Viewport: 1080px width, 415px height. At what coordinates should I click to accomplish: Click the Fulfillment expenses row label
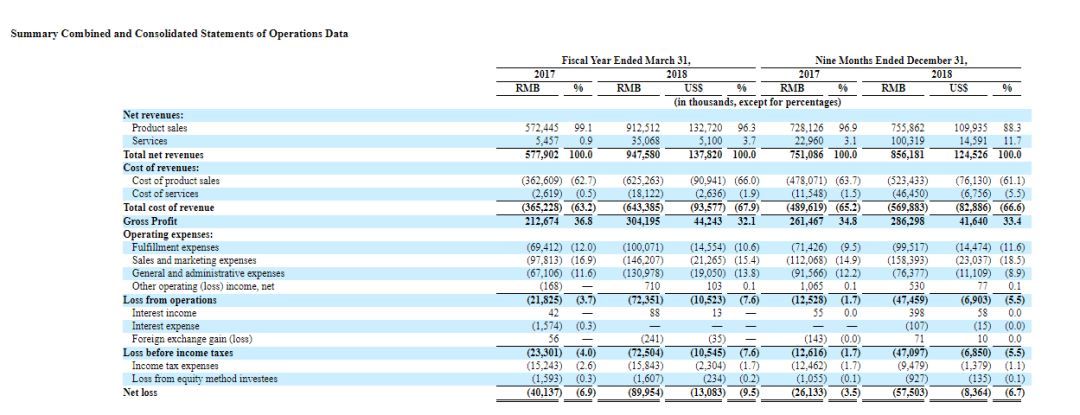pos(175,246)
